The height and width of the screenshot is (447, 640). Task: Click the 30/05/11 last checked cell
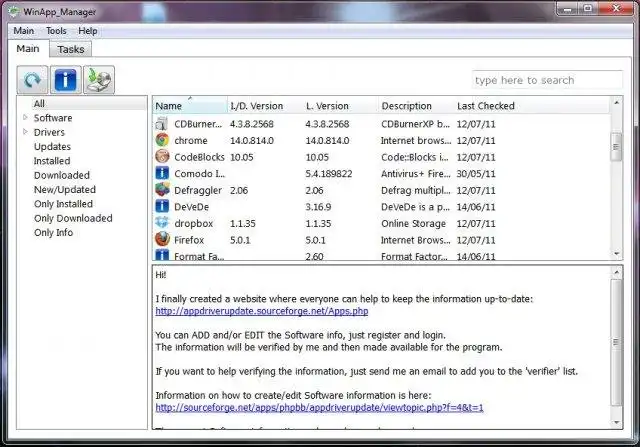[476, 173]
